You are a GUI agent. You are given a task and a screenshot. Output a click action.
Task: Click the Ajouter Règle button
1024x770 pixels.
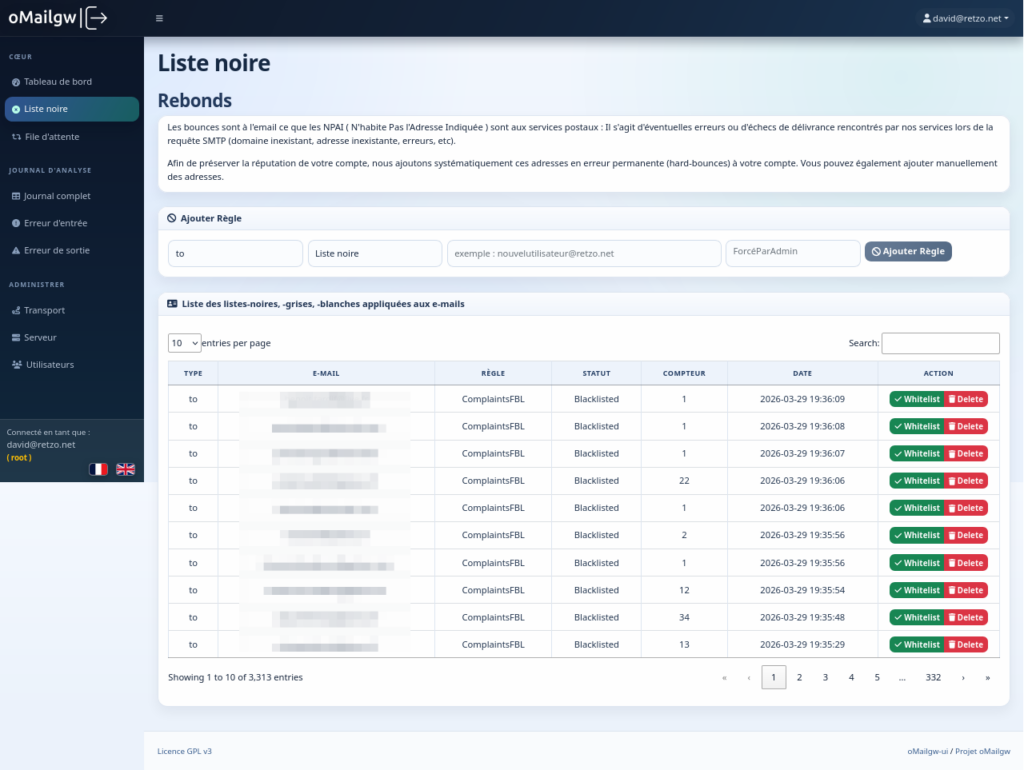tap(908, 252)
